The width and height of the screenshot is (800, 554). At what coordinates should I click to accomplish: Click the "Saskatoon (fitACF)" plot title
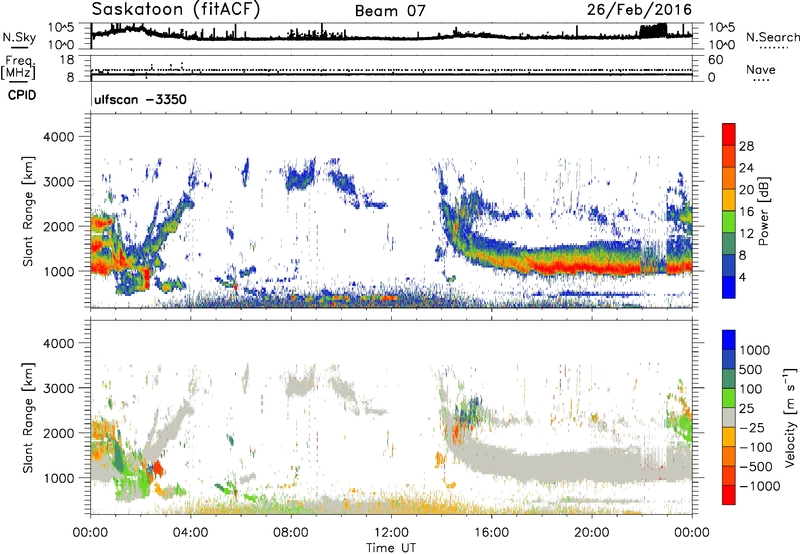(176, 10)
